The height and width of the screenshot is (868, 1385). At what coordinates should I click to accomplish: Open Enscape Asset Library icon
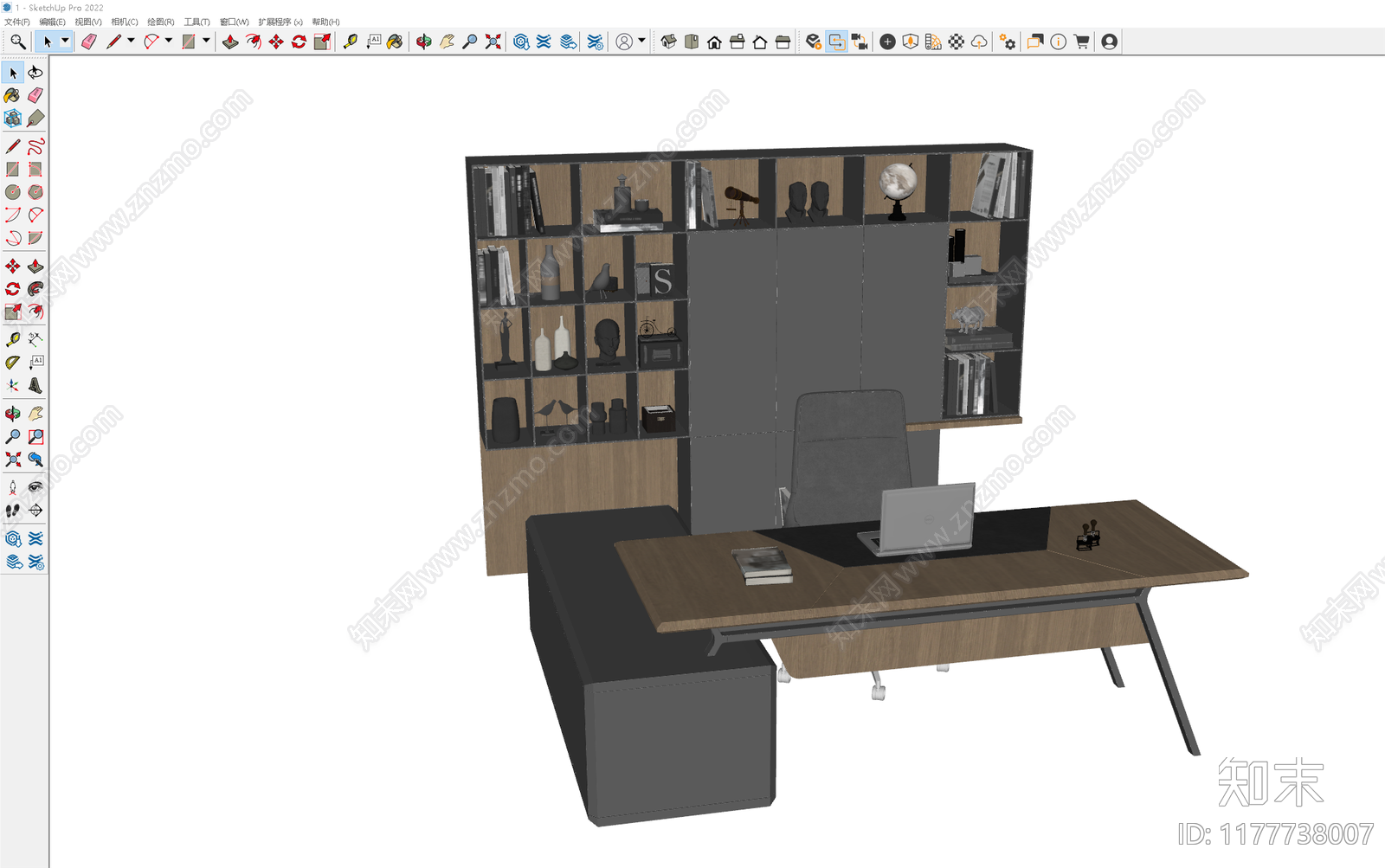pyautogui.click(x=911, y=42)
